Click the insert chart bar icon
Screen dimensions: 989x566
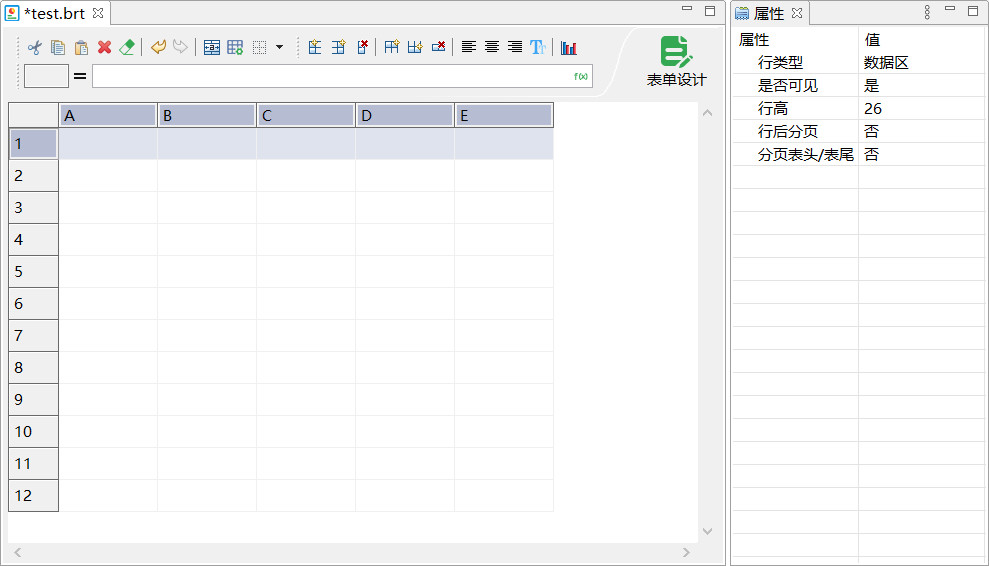point(569,47)
